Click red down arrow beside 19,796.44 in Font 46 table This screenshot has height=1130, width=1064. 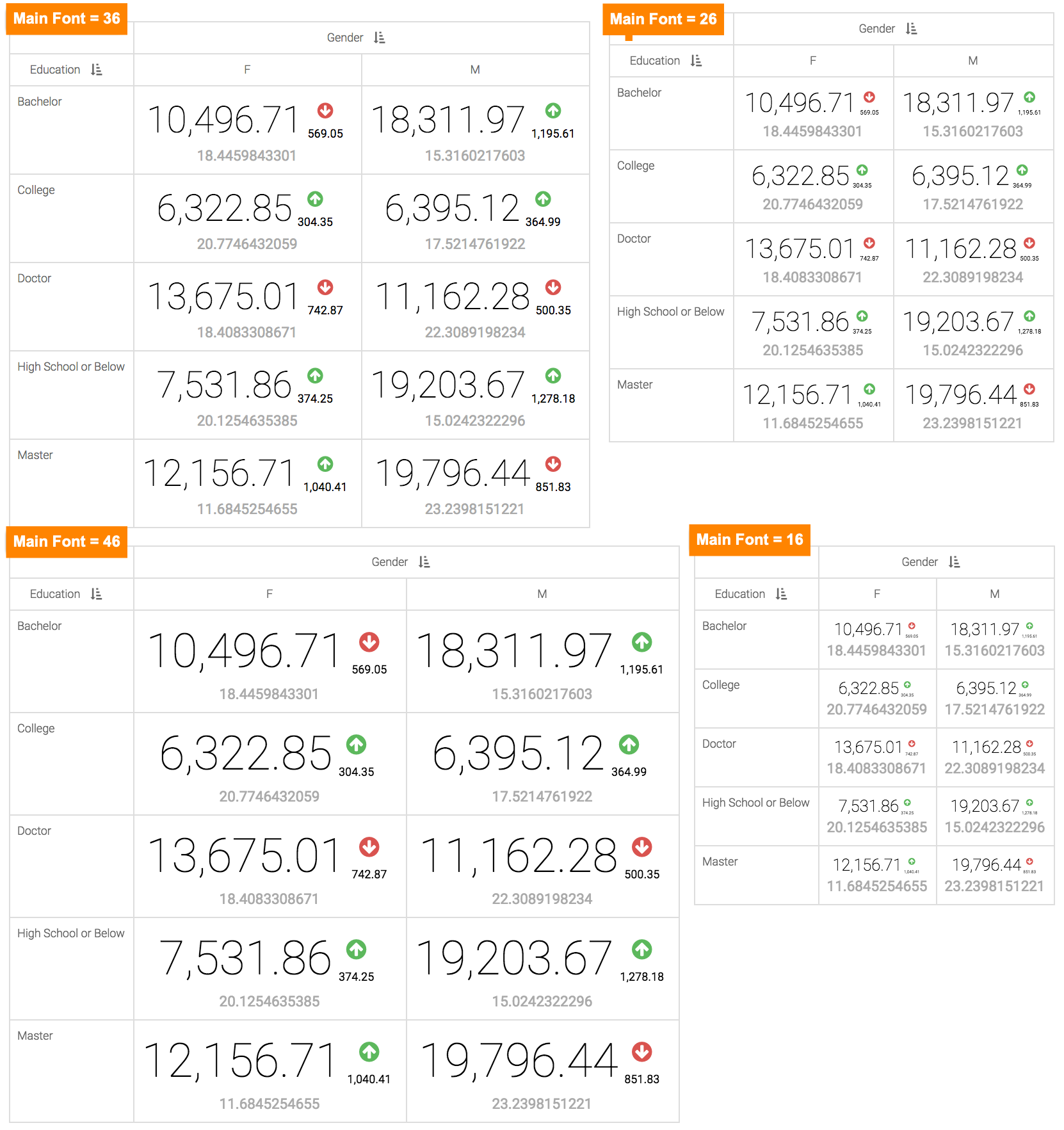coord(642,1052)
